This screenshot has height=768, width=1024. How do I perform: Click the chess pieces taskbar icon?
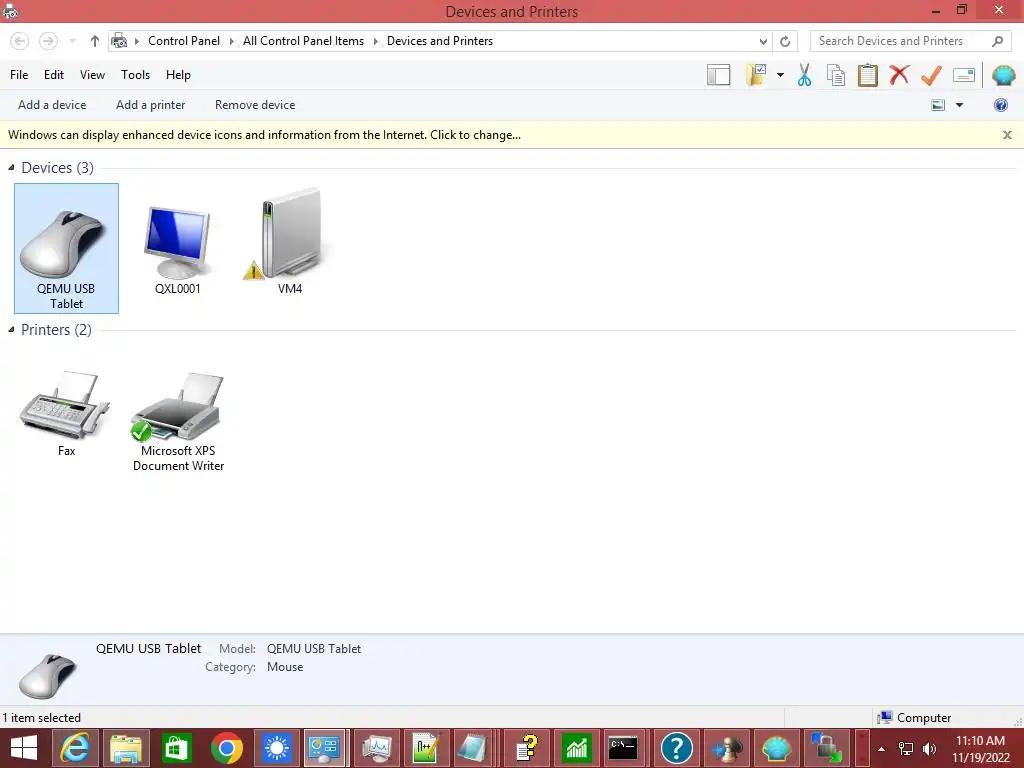tap(726, 748)
